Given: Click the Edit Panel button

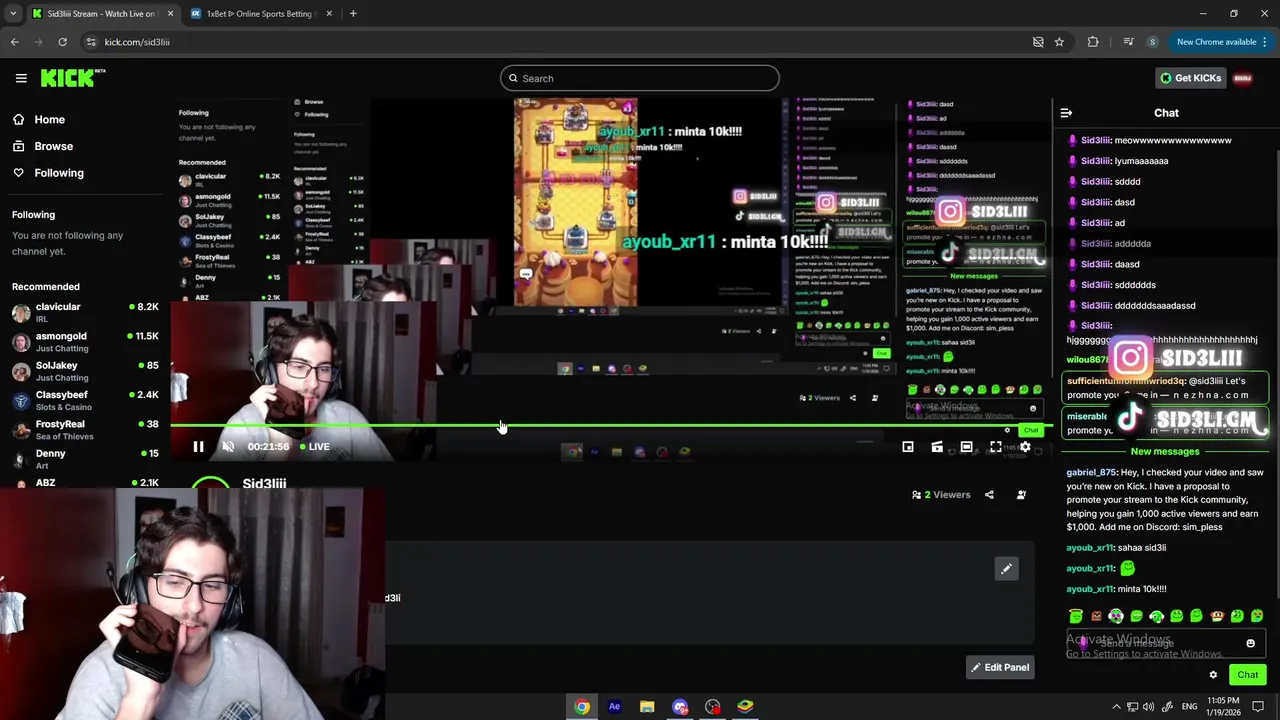Looking at the screenshot, I should (x=1000, y=667).
